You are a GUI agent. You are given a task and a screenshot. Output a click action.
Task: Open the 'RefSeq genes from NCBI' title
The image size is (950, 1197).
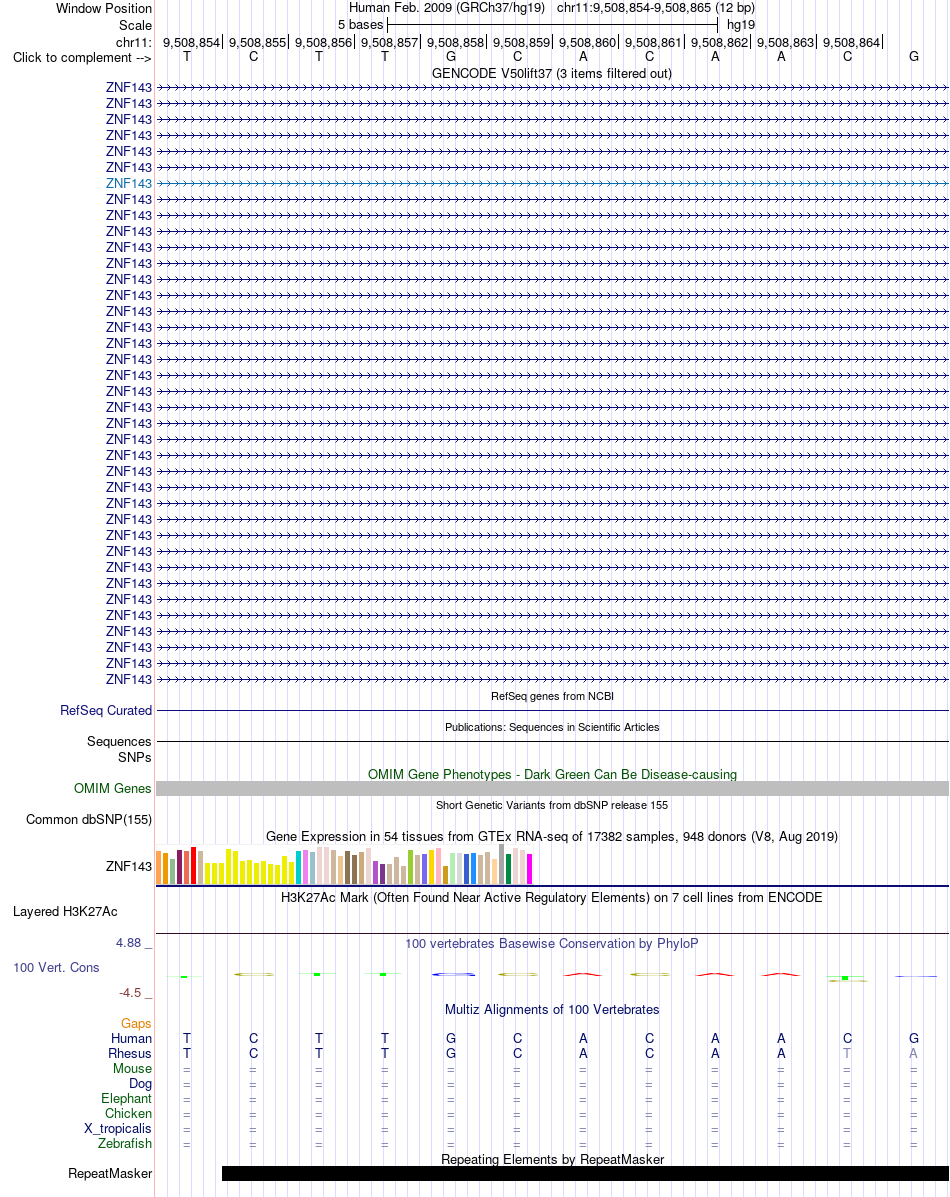tap(552, 696)
